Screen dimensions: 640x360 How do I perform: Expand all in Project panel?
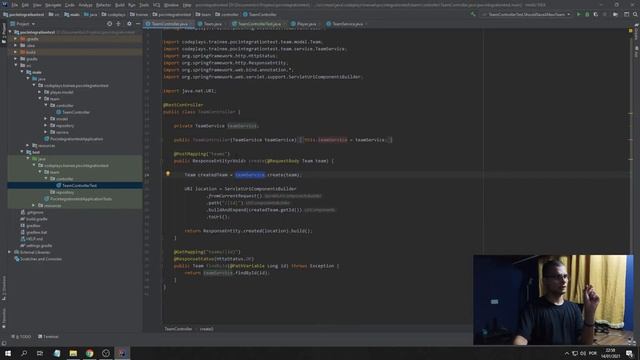coord(118,24)
